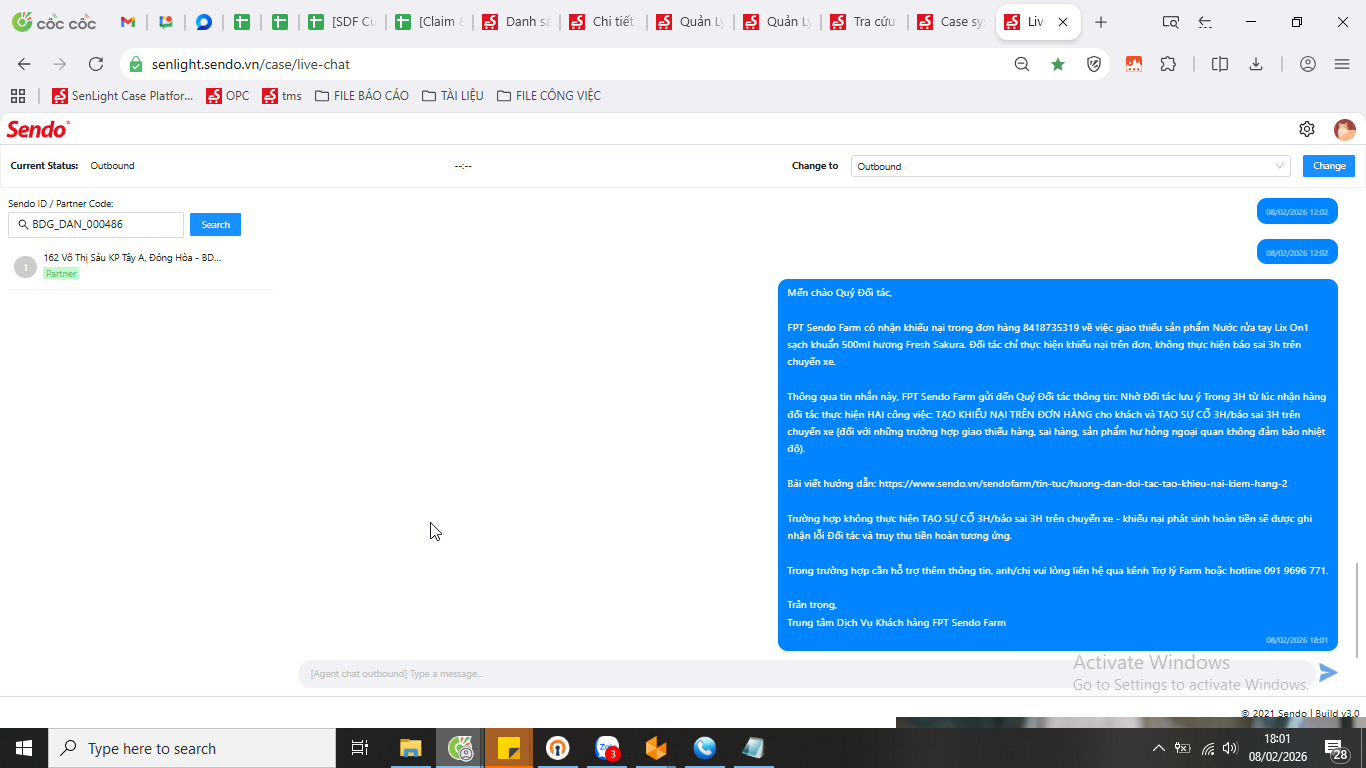Screen dimensions: 1366x768
Task: Show hidden system tray icons
Action: (1159, 748)
